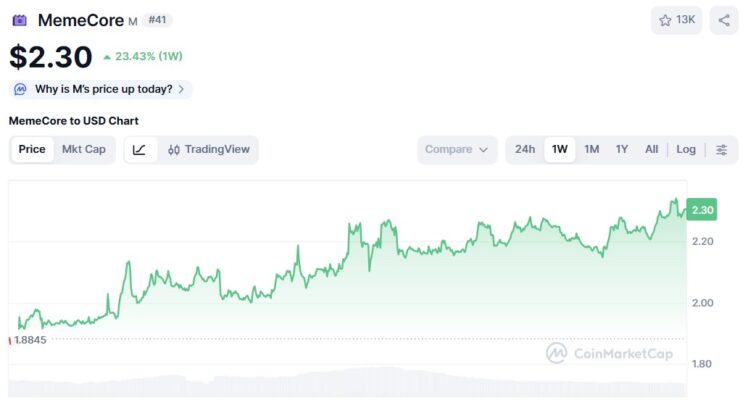Open the line chart type icon
Screen dimensions: 748x400
coord(140,150)
